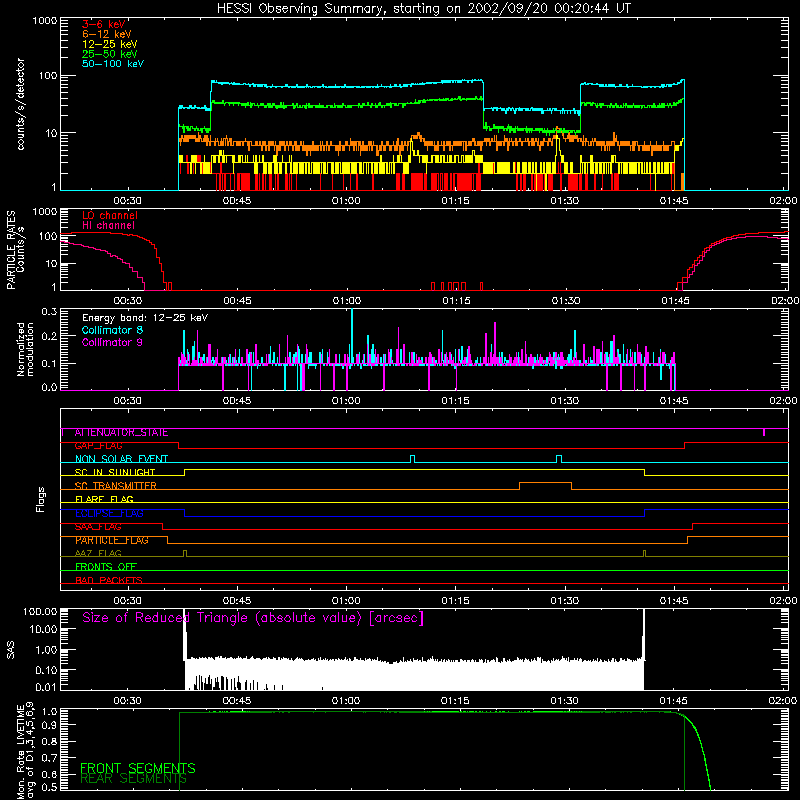Click the HESSI Observing Summary title text
Screen dimensions: 800x800
point(424,9)
